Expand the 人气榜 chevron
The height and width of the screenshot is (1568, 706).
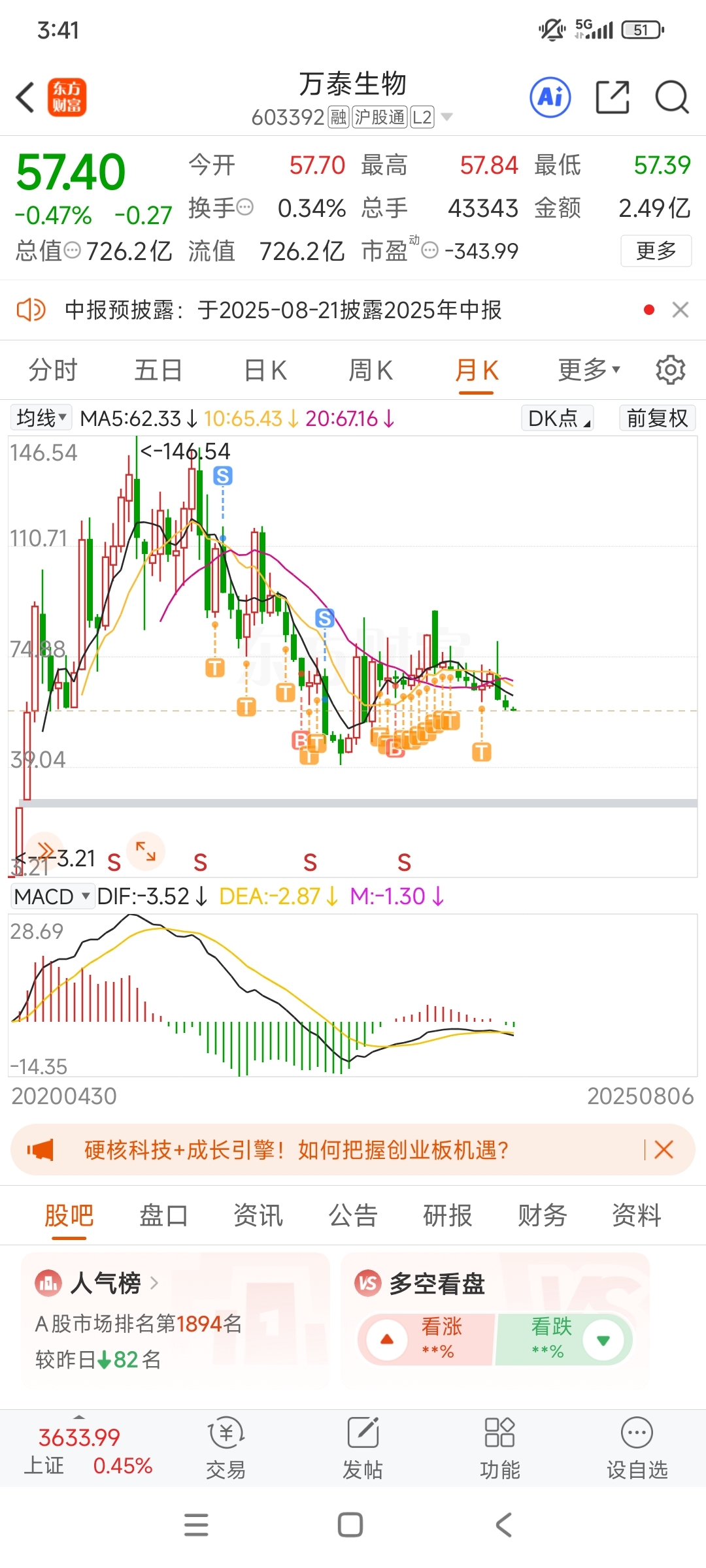[154, 1283]
